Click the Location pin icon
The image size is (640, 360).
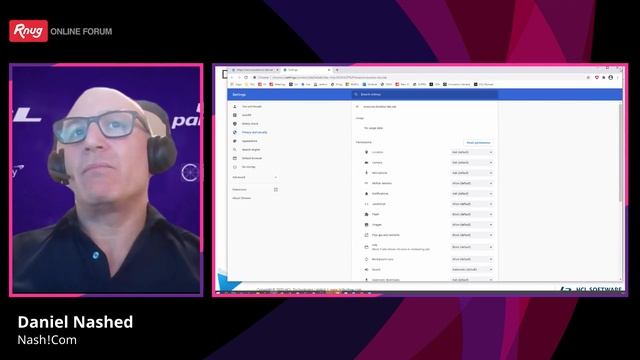[366, 152]
